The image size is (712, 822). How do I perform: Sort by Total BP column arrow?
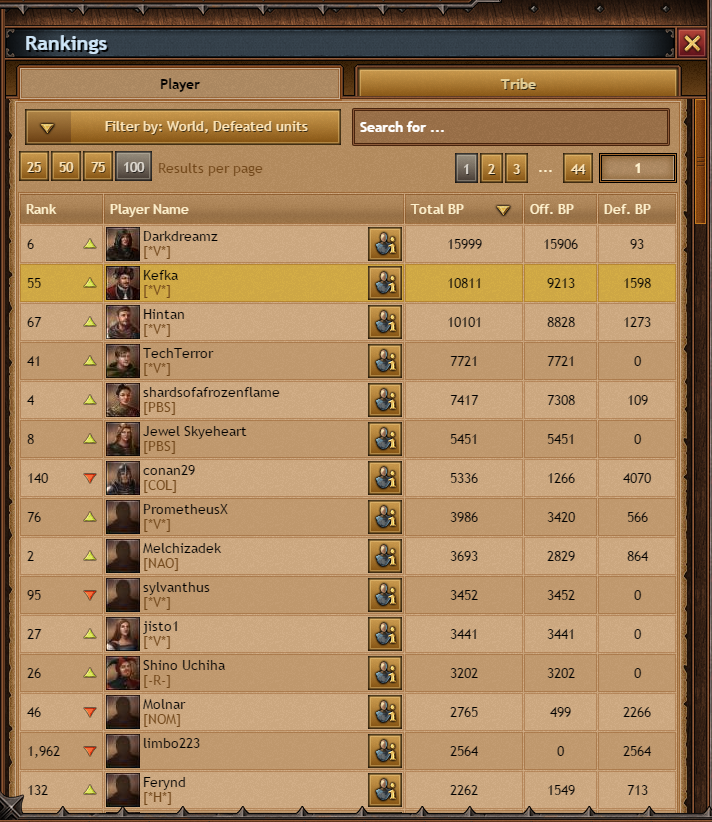point(503,210)
